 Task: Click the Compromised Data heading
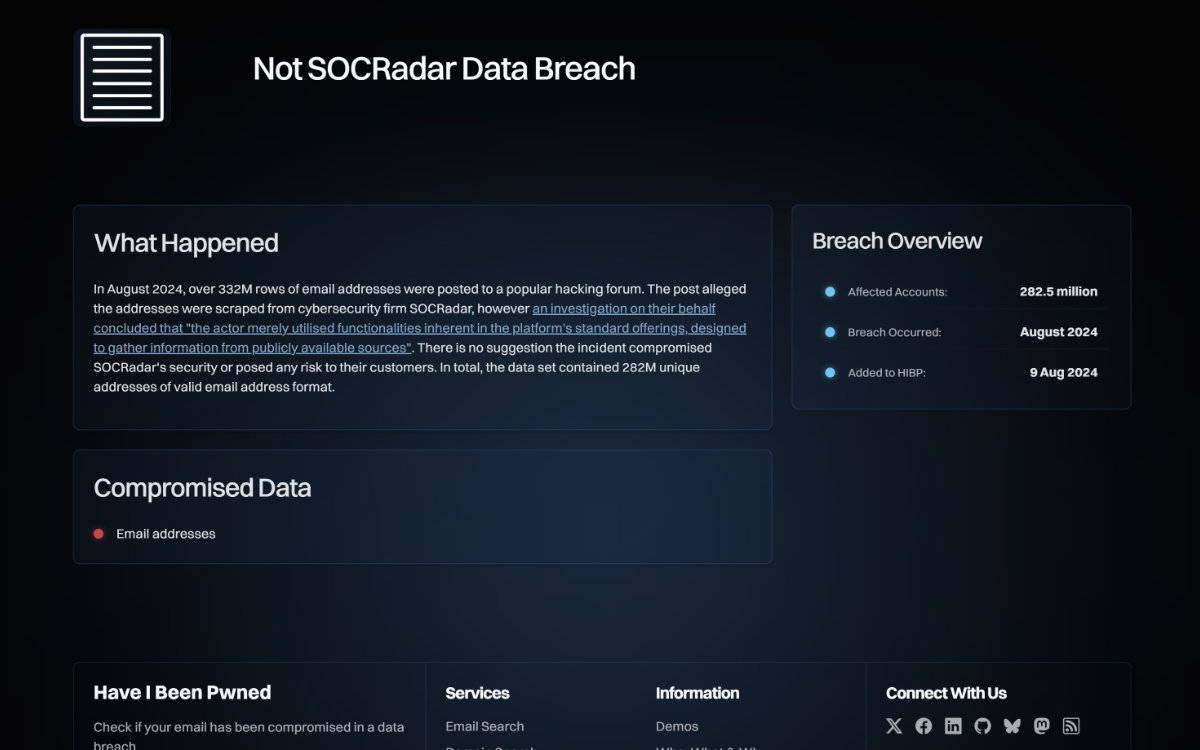click(202, 488)
